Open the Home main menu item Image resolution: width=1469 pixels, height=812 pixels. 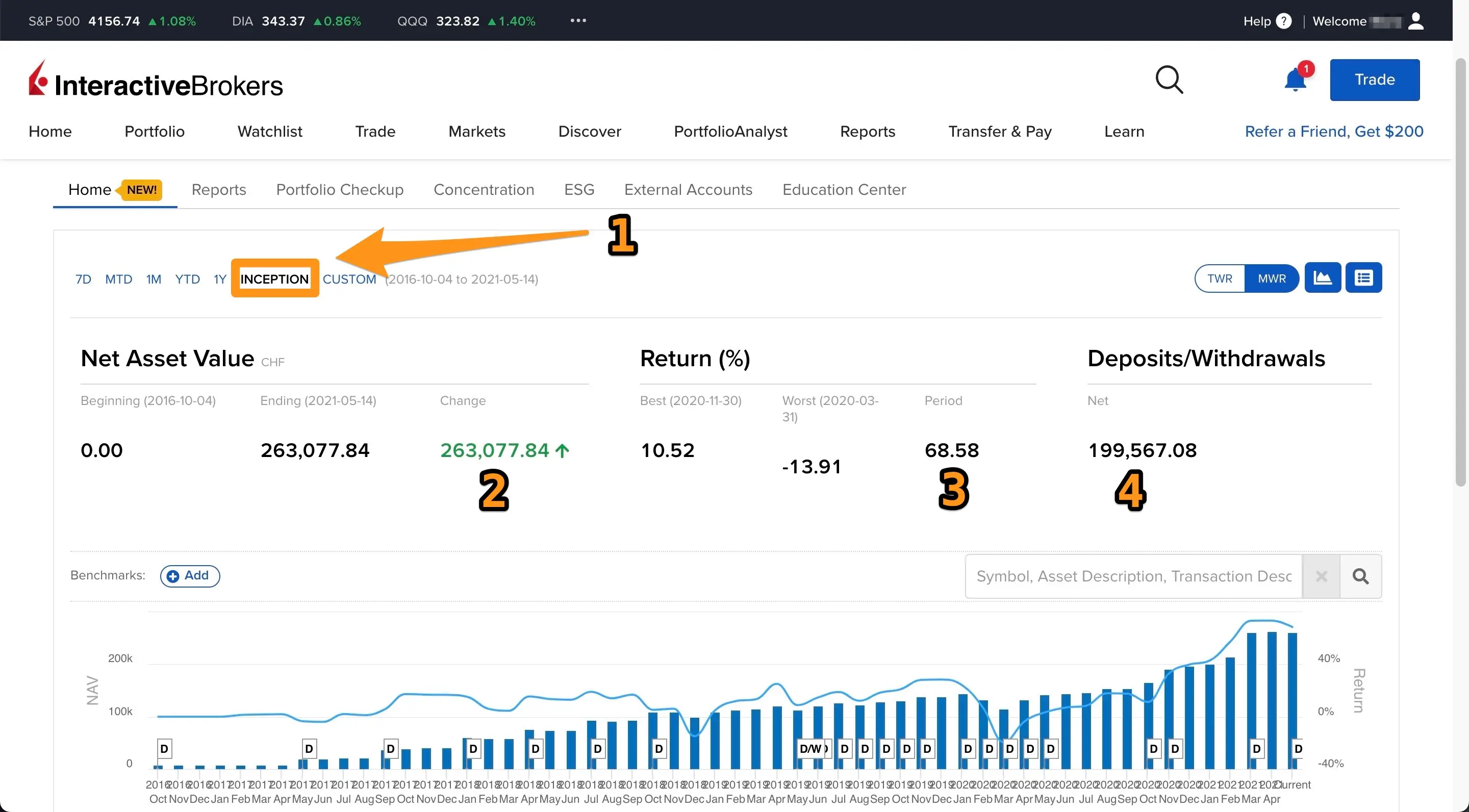50,131
